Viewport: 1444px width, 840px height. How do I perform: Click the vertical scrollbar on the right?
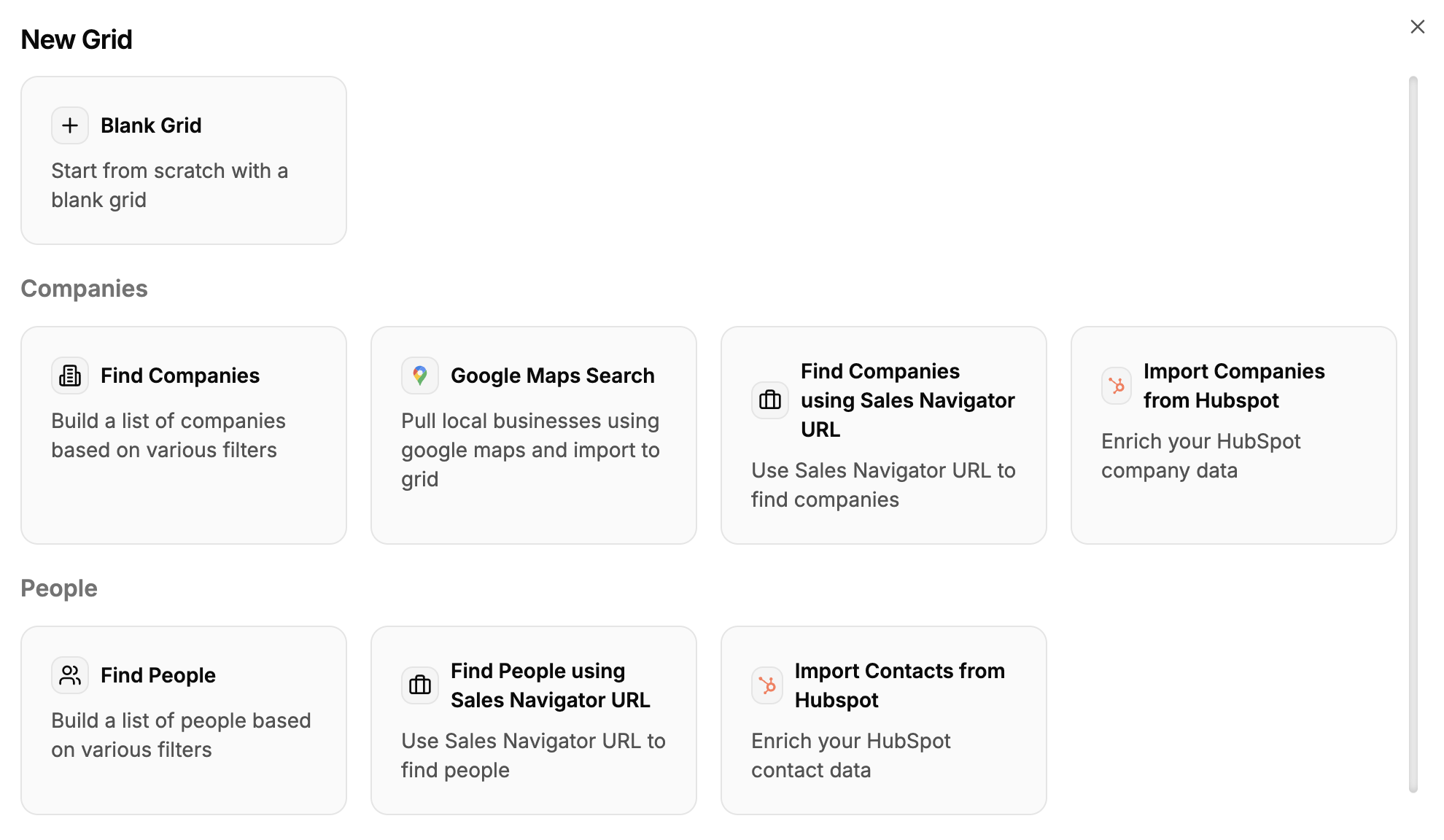coord(1413,434)
